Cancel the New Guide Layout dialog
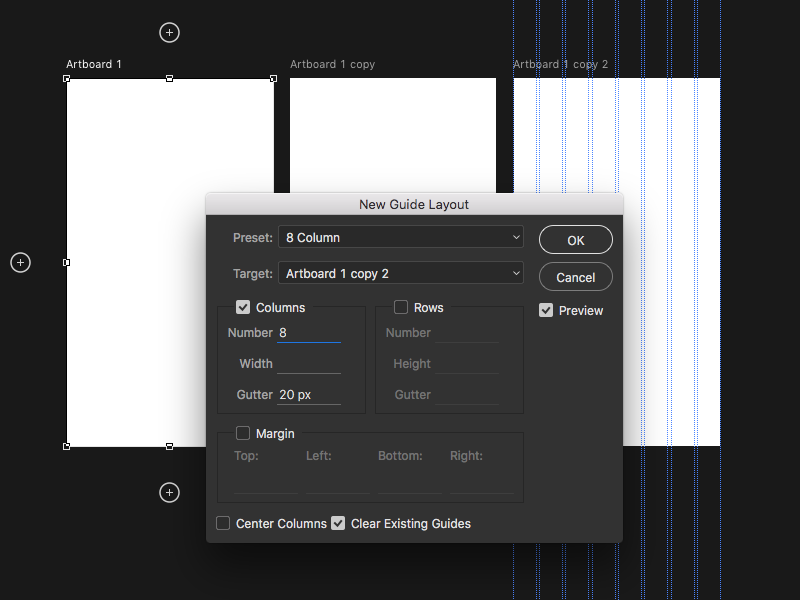800x600 pixels. 576,277
